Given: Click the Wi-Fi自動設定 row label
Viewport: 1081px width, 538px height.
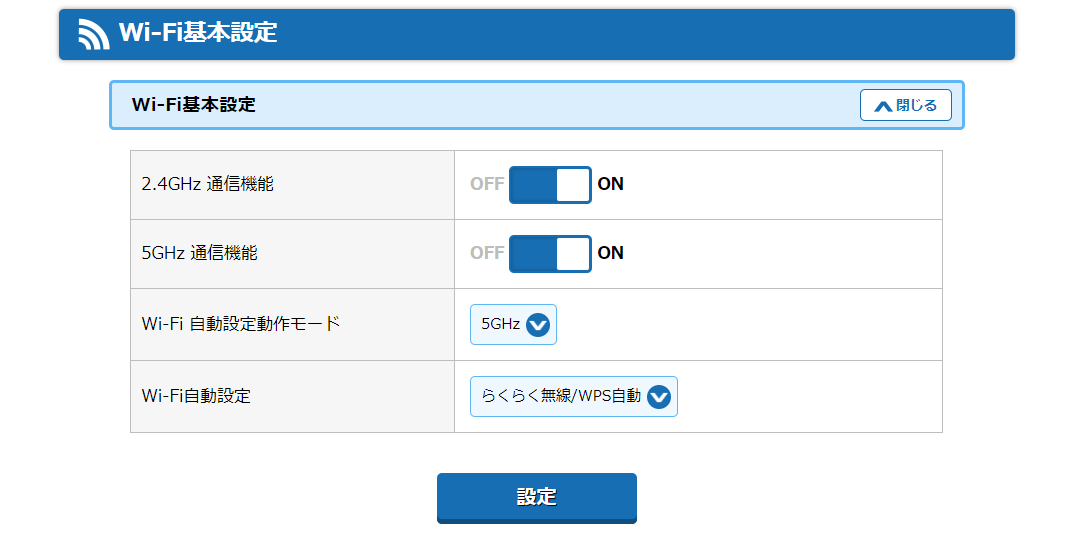Looking at the screenshot, I should click(196, 396).
